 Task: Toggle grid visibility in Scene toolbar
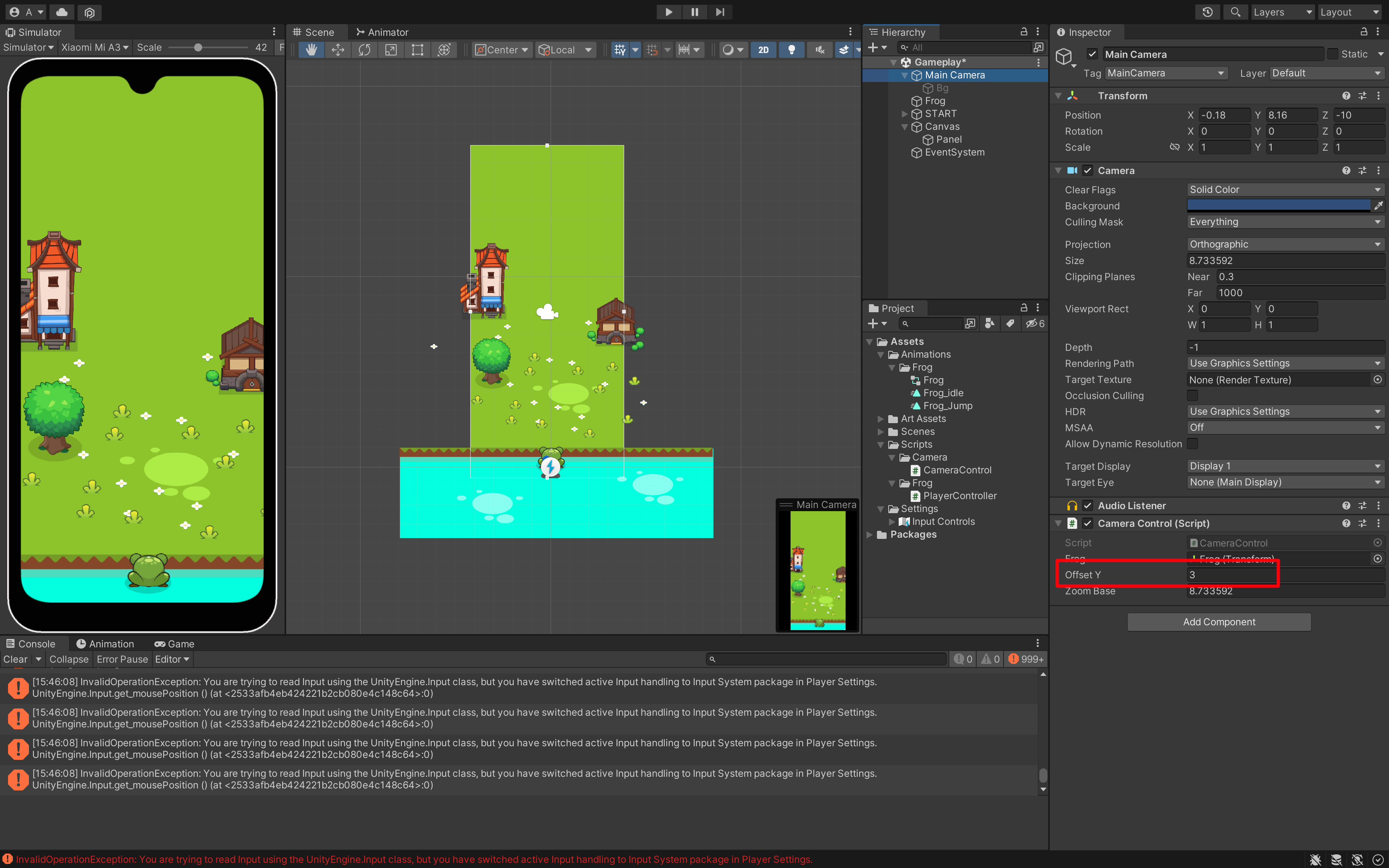[x=620, y=50]
